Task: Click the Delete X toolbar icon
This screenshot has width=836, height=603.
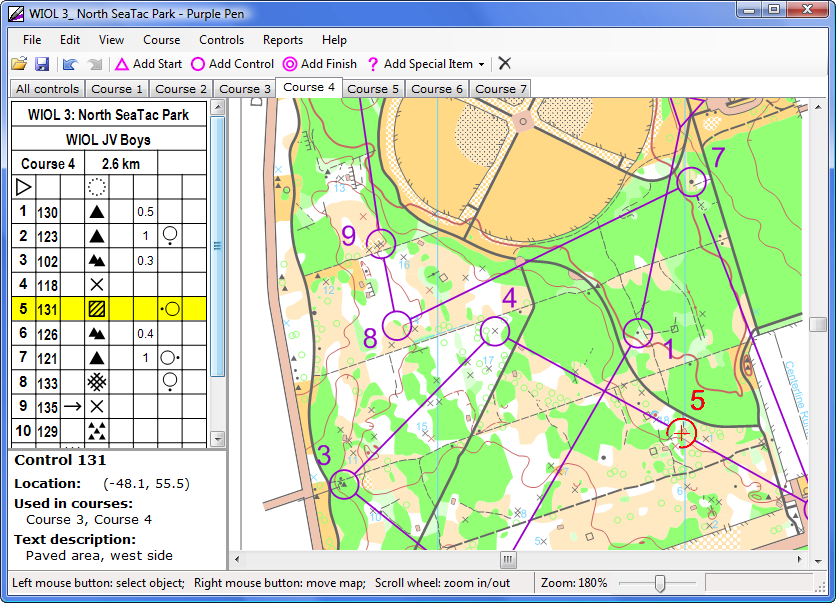Action: 505,64
